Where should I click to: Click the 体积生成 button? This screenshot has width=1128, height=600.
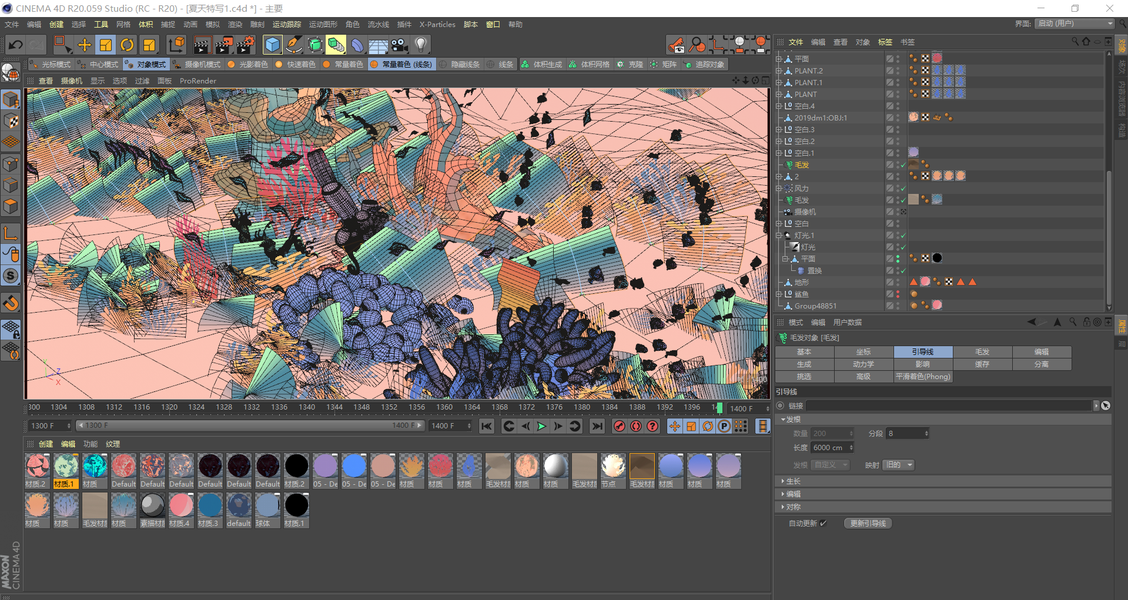(x=542, y=65)
